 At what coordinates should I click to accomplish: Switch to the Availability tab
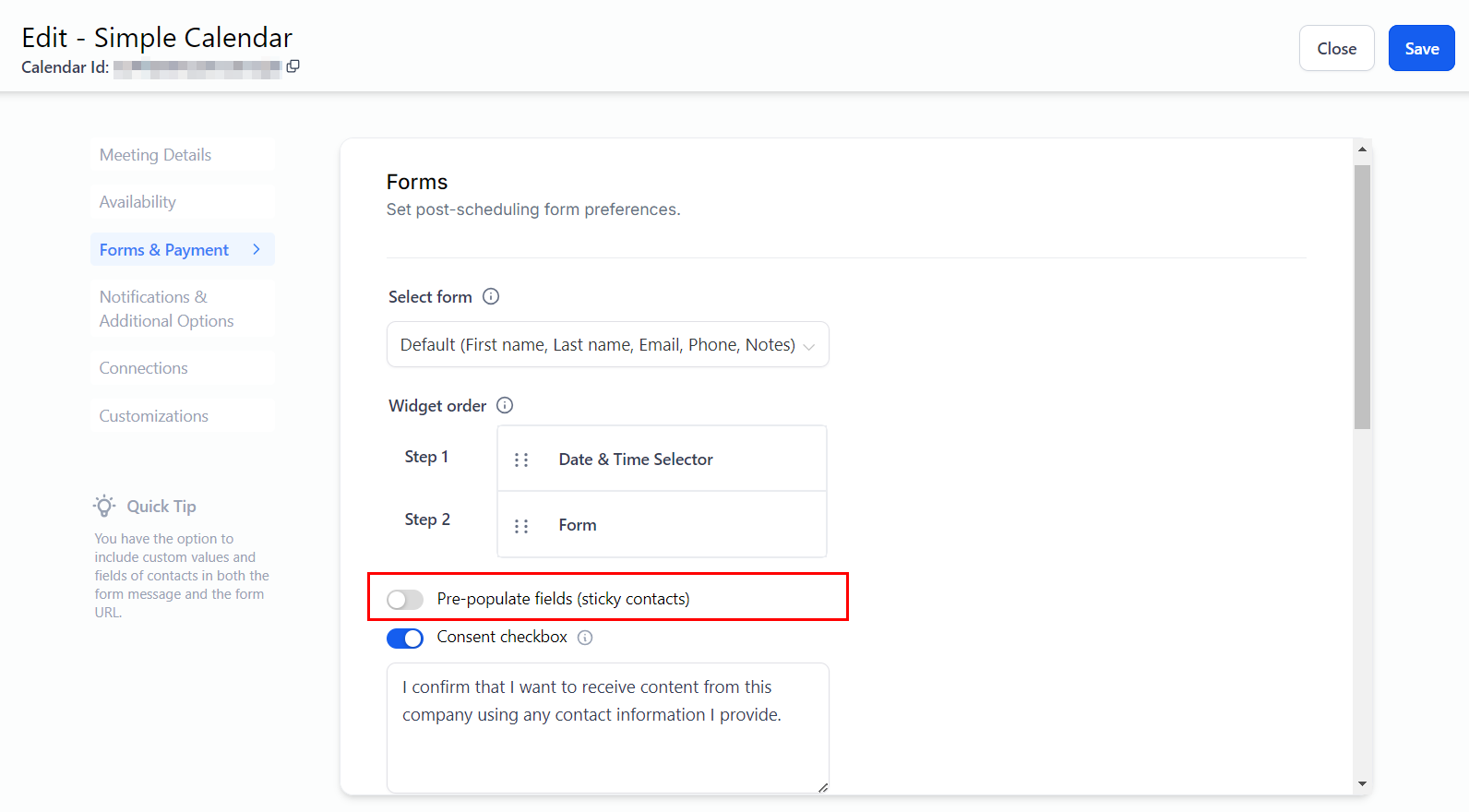tap(137, 202)
